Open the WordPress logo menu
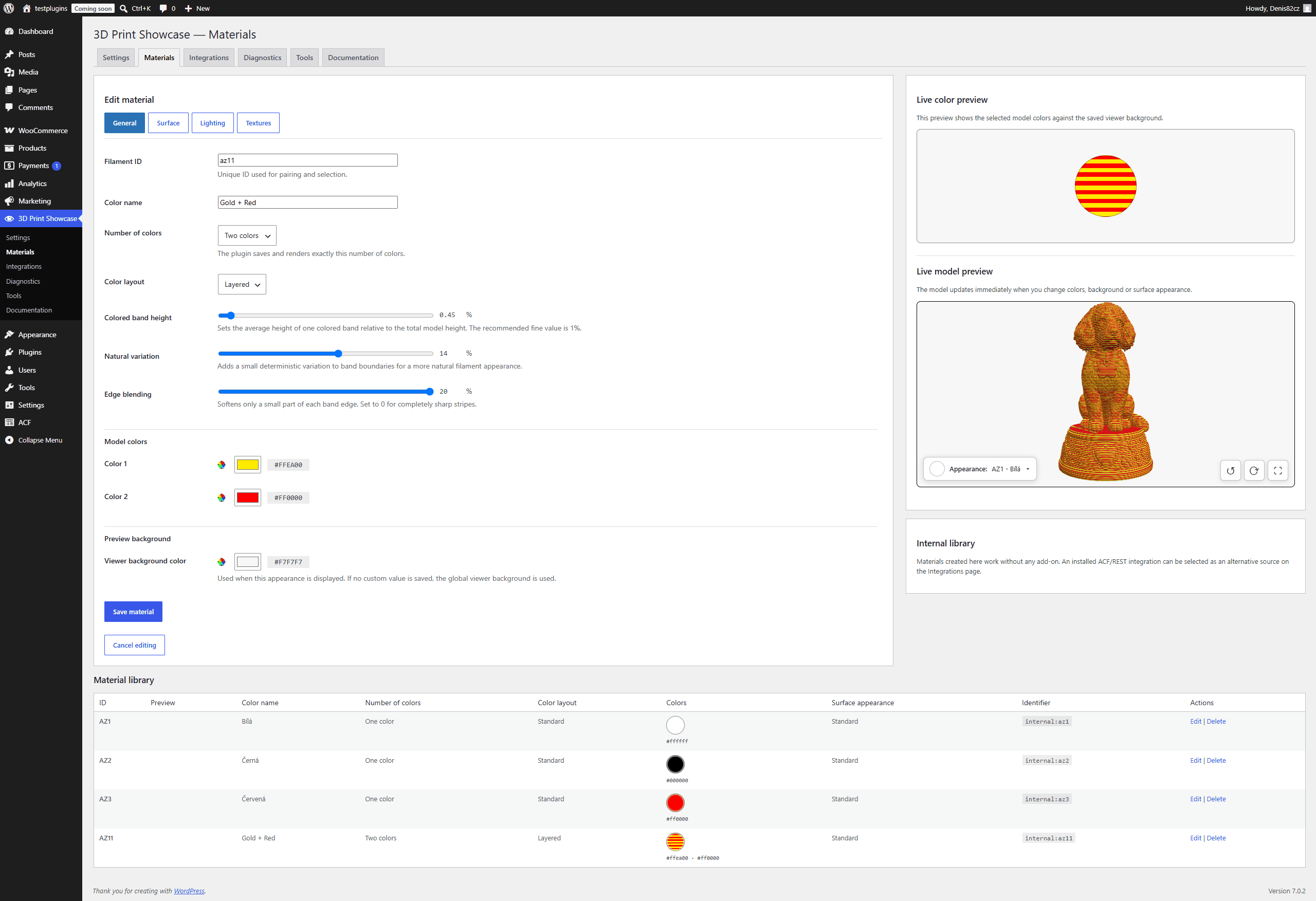Image resolution: width=1316 pixels, height=901 pixels. pos(9,8)
